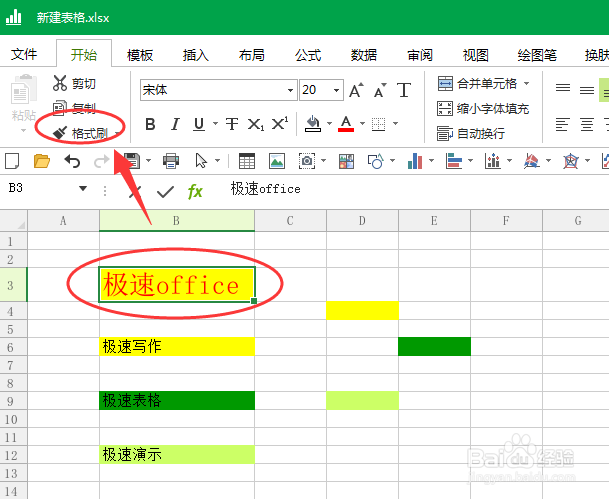Switch to the Template (模板) tab
Image resolution: width=609 pixels, height=499 pixels.
[x=140, y=55]
